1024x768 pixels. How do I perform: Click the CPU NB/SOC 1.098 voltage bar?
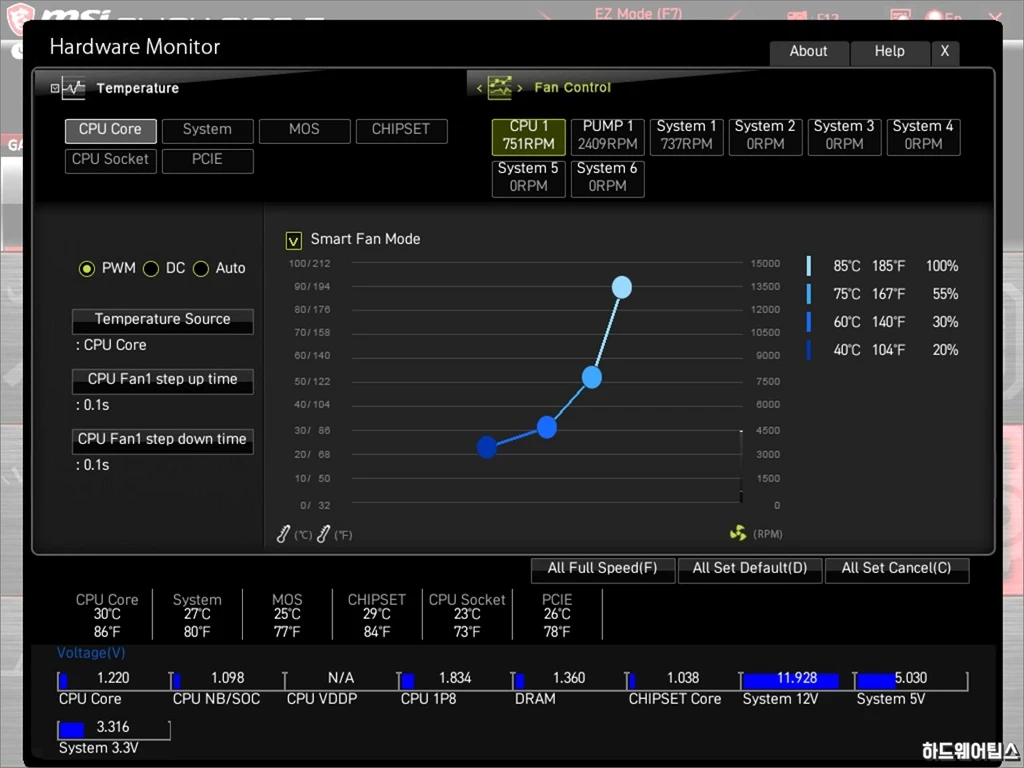pyautogui.click(x=228, y=680)
